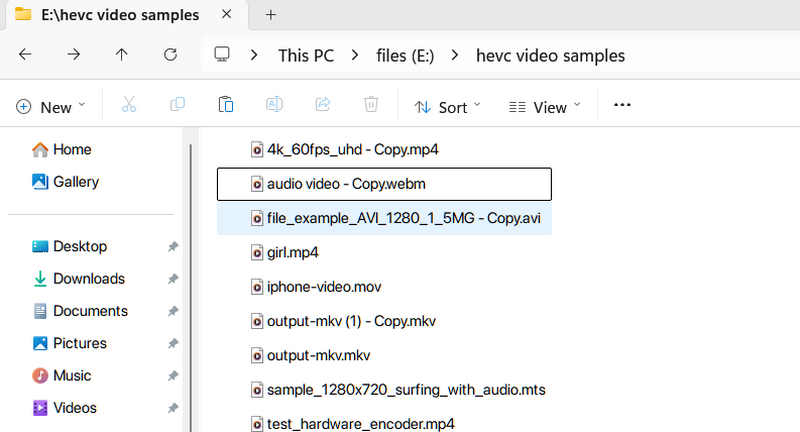Image resolution: width=800 pixels, height=432 pixels.
Task: Unpin Desktop using its pin icon
Action: (173, 247)
